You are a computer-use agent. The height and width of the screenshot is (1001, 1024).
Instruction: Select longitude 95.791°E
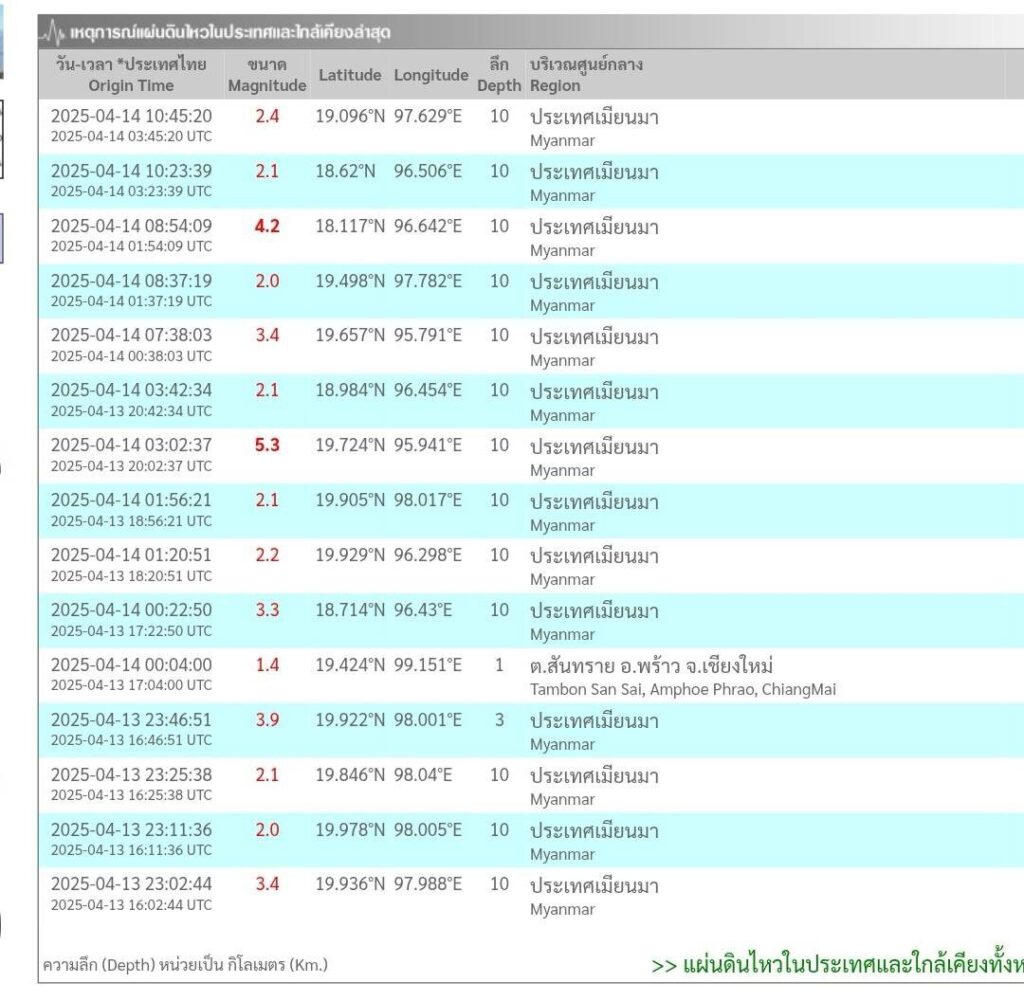(428, 335)
